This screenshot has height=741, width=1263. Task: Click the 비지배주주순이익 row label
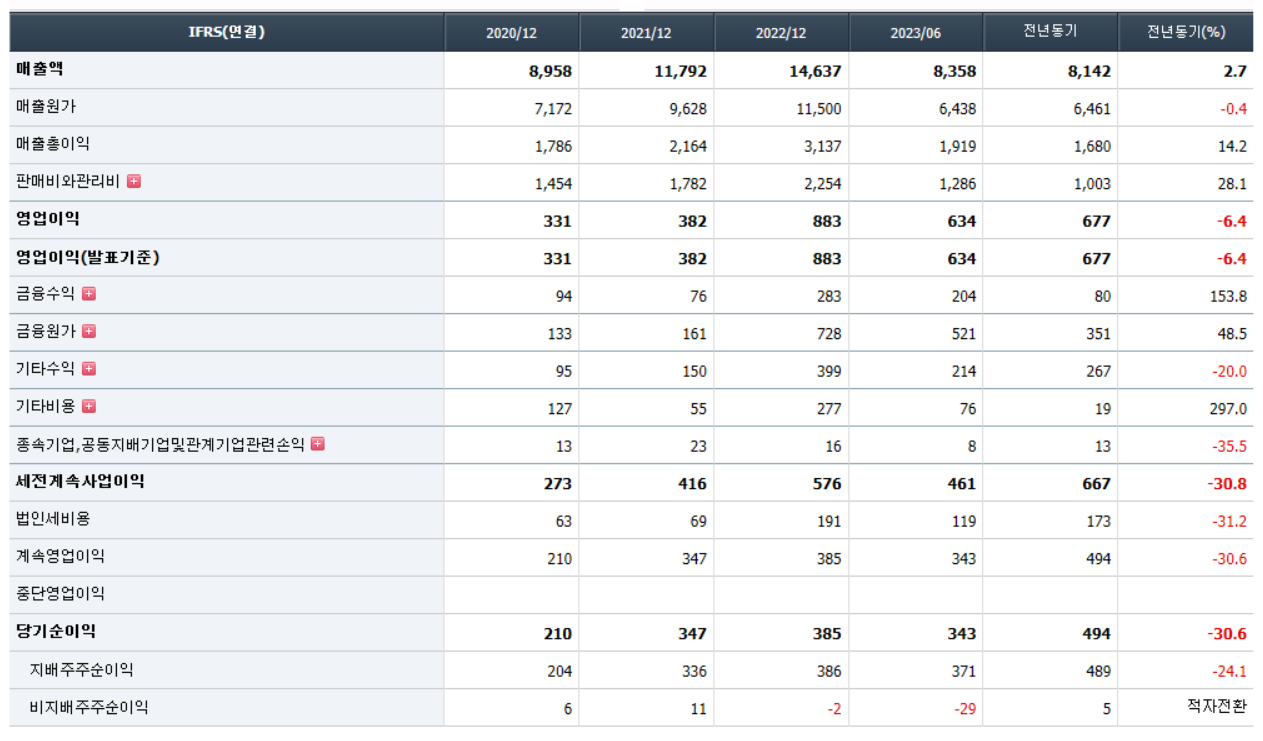coord(90,707)
